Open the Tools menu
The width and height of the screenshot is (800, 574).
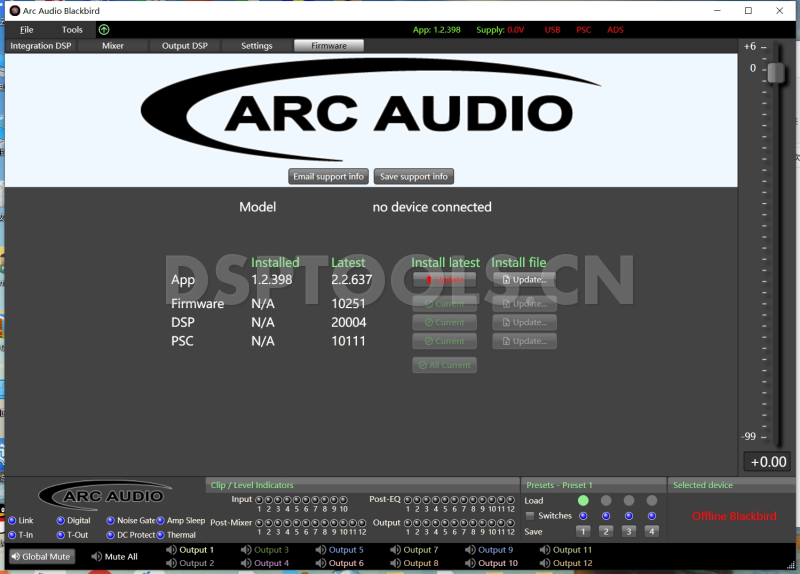(72, 30)
